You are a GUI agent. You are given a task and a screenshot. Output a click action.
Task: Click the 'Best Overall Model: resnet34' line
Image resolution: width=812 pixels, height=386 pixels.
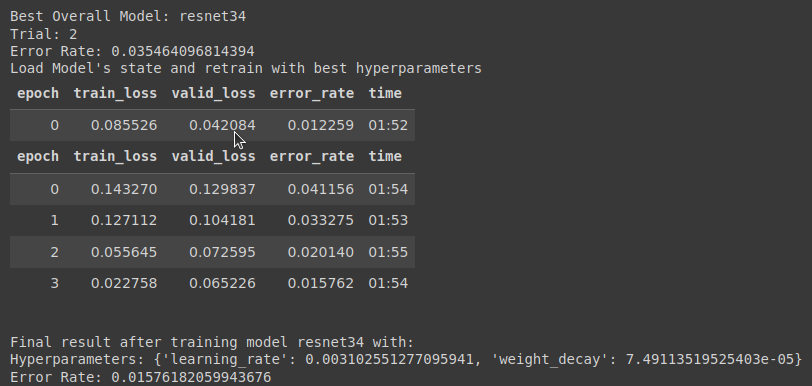click(128, 16)
